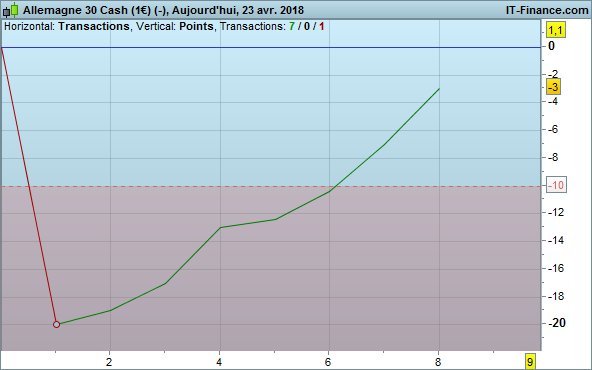Image resolution: width=592 pixels, height=370 pixels.
Task: Click the 0 axis value on the vertical scale
Action: (x=551, y=46)
